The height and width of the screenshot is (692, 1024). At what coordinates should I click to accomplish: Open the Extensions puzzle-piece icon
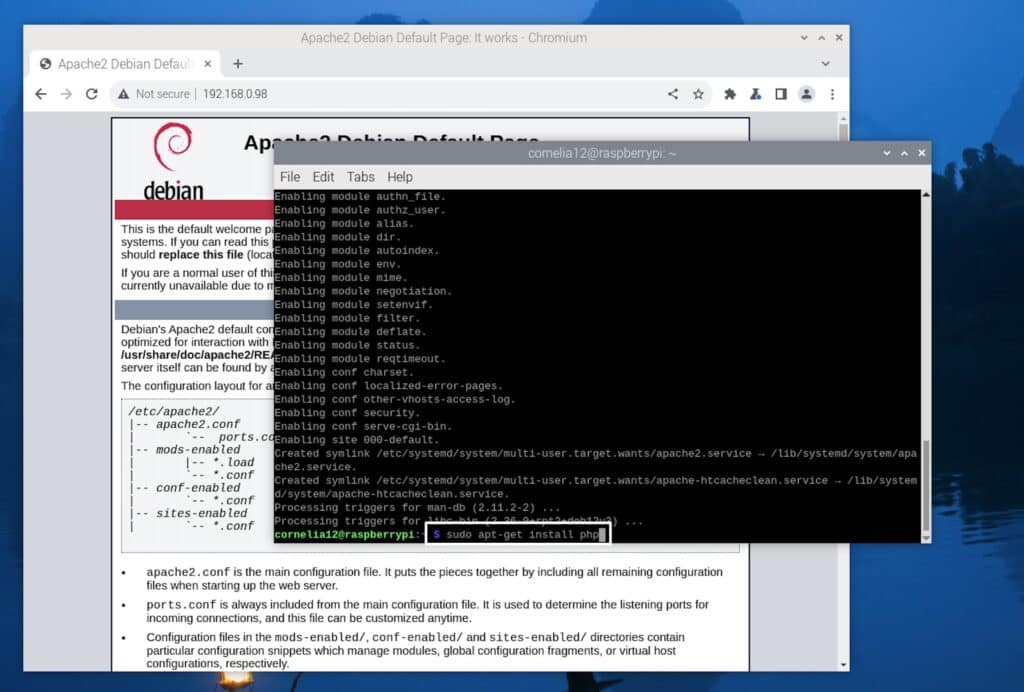[729, 93]
